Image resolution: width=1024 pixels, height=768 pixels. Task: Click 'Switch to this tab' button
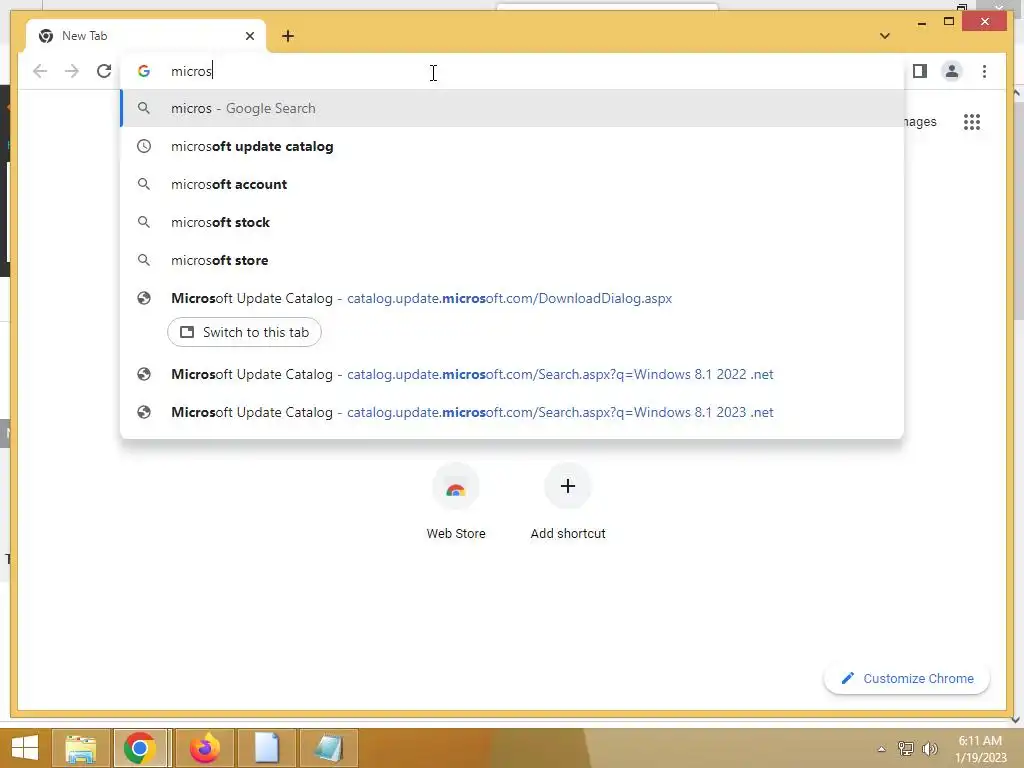pos(244,332)
